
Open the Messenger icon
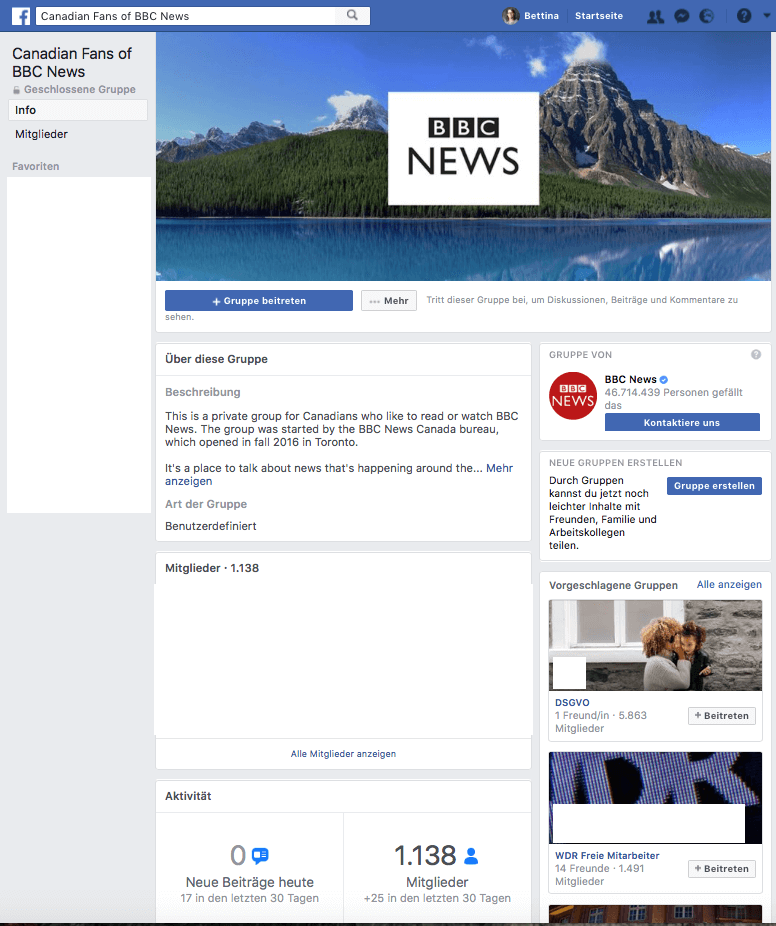tap(681, 16)
